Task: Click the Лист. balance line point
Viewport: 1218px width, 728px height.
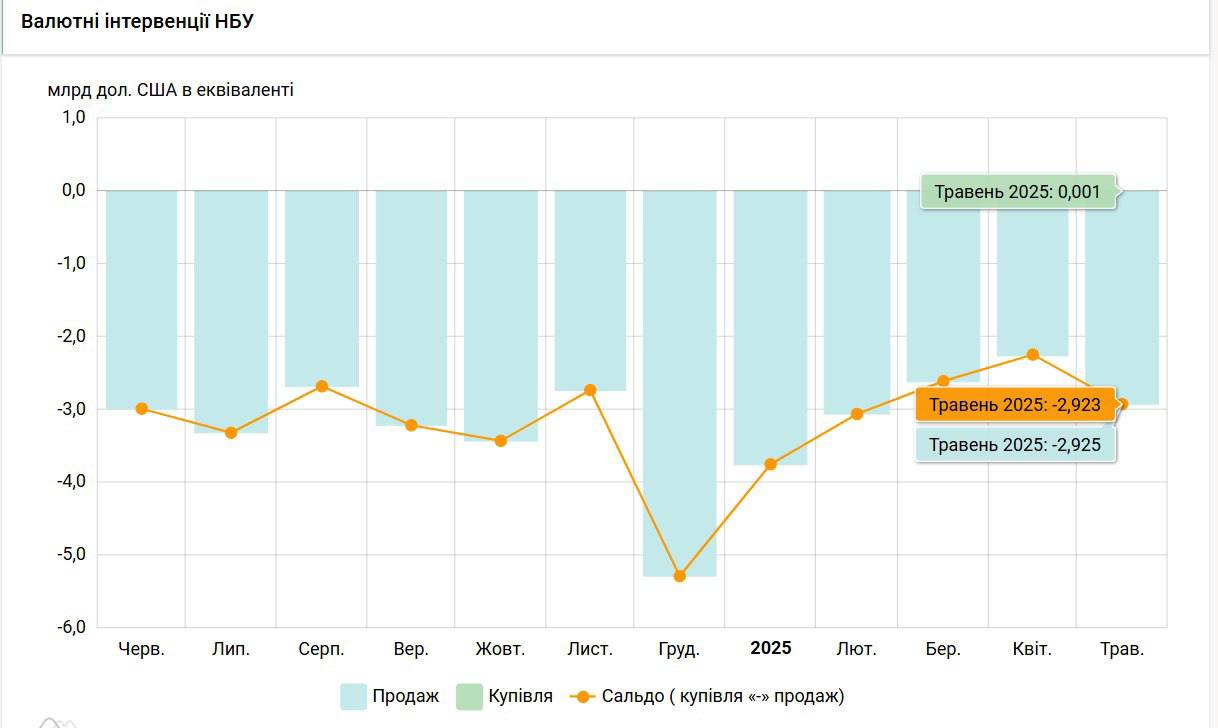Action: coord(590,390)
